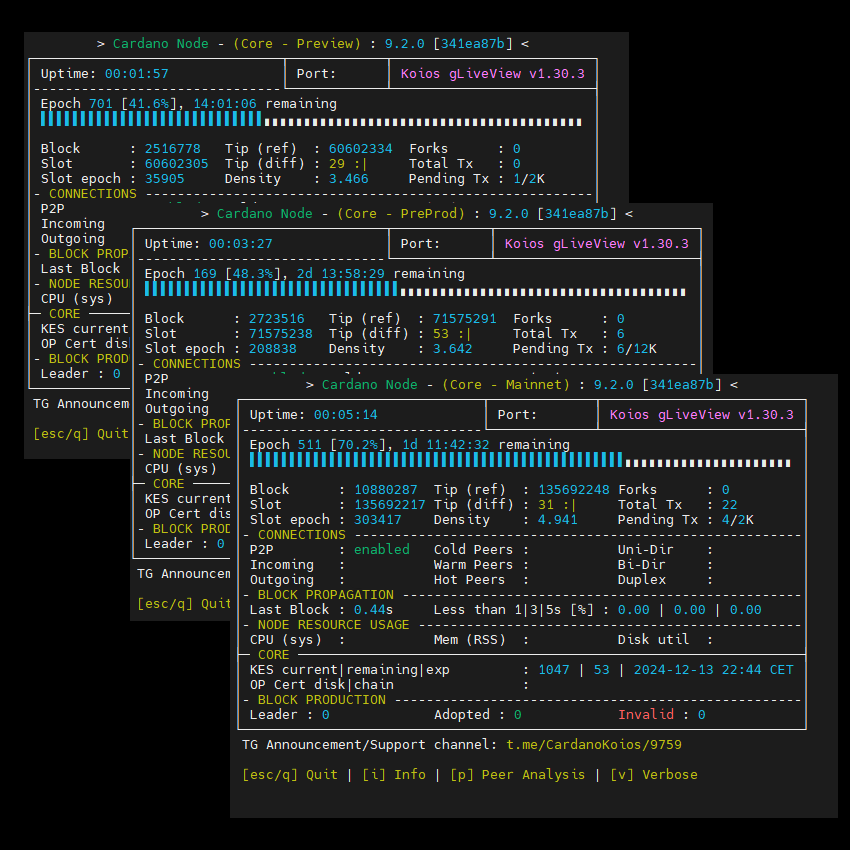Select PreProd Tip (diff) value 53

pyautogui.click(x=441, y=334)
